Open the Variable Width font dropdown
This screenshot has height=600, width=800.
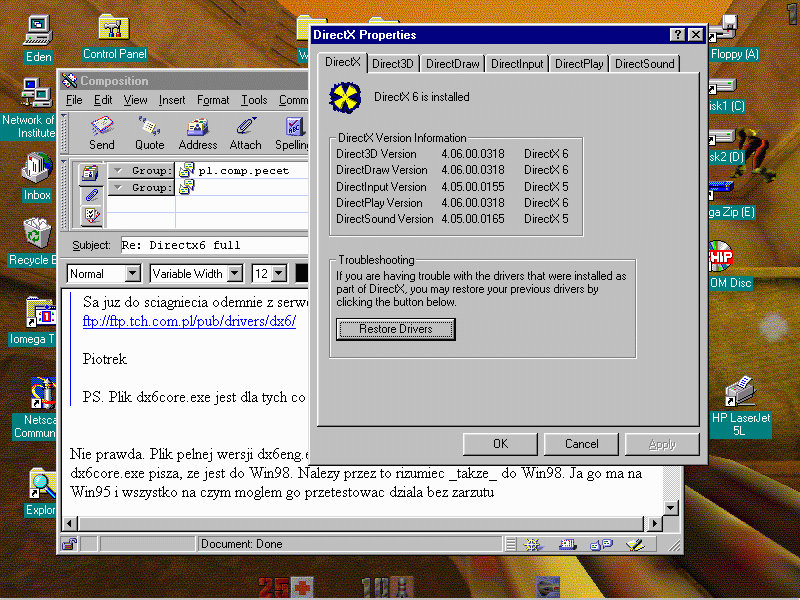pyautogui.click(x=235, y=274)
